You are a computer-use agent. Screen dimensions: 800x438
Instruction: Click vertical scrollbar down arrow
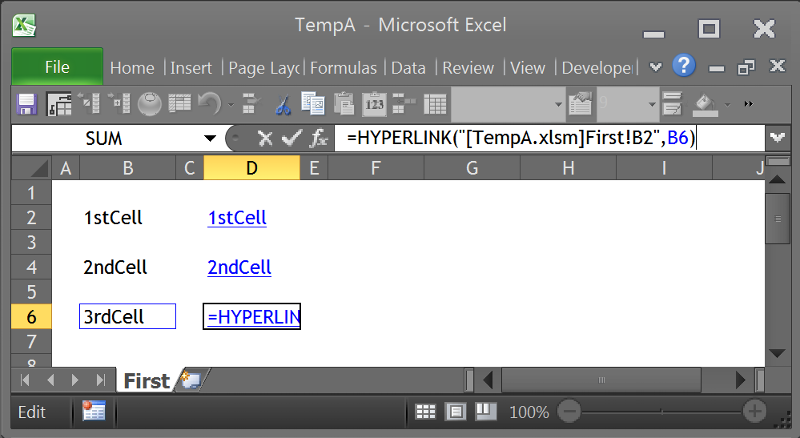tap(778, 353)
